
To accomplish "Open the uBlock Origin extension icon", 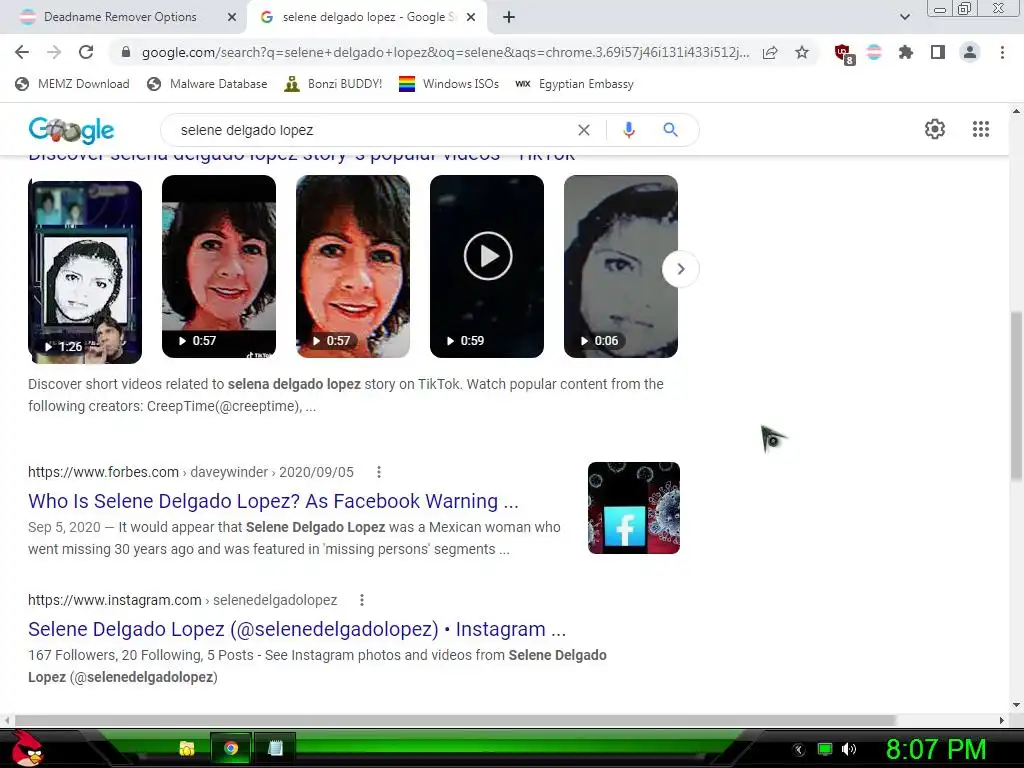I will 844,54.
